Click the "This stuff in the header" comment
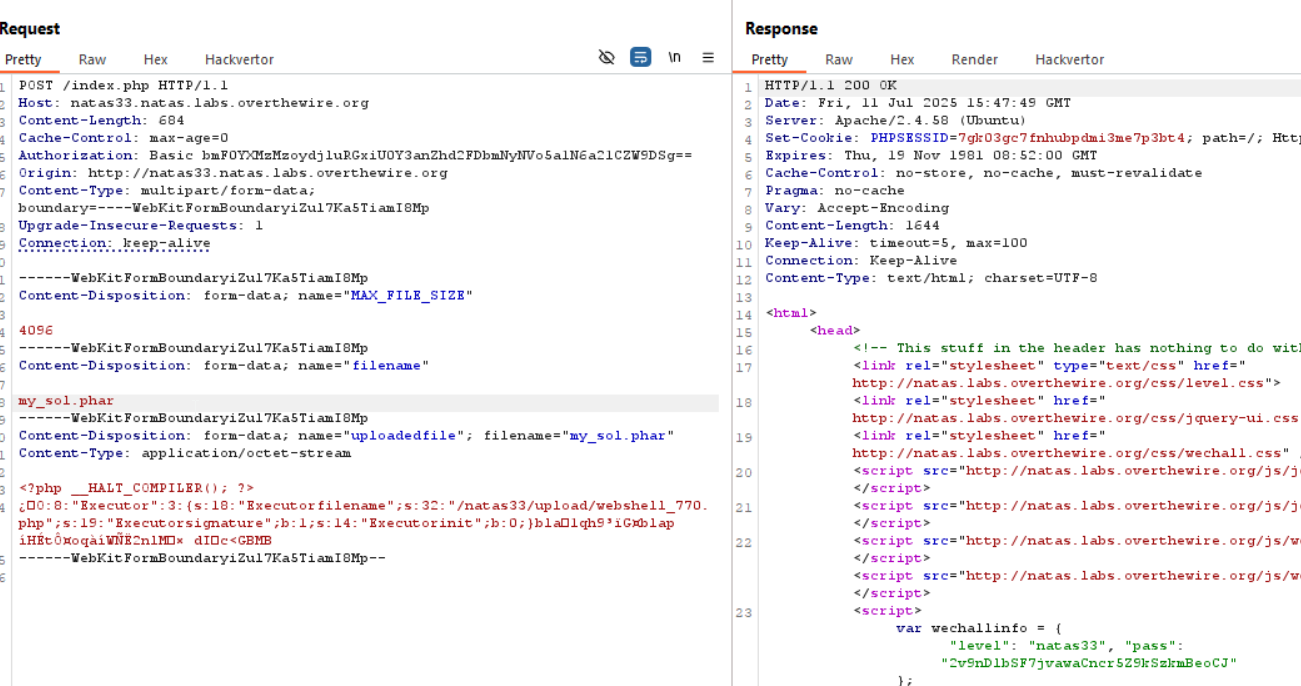 1077,348
